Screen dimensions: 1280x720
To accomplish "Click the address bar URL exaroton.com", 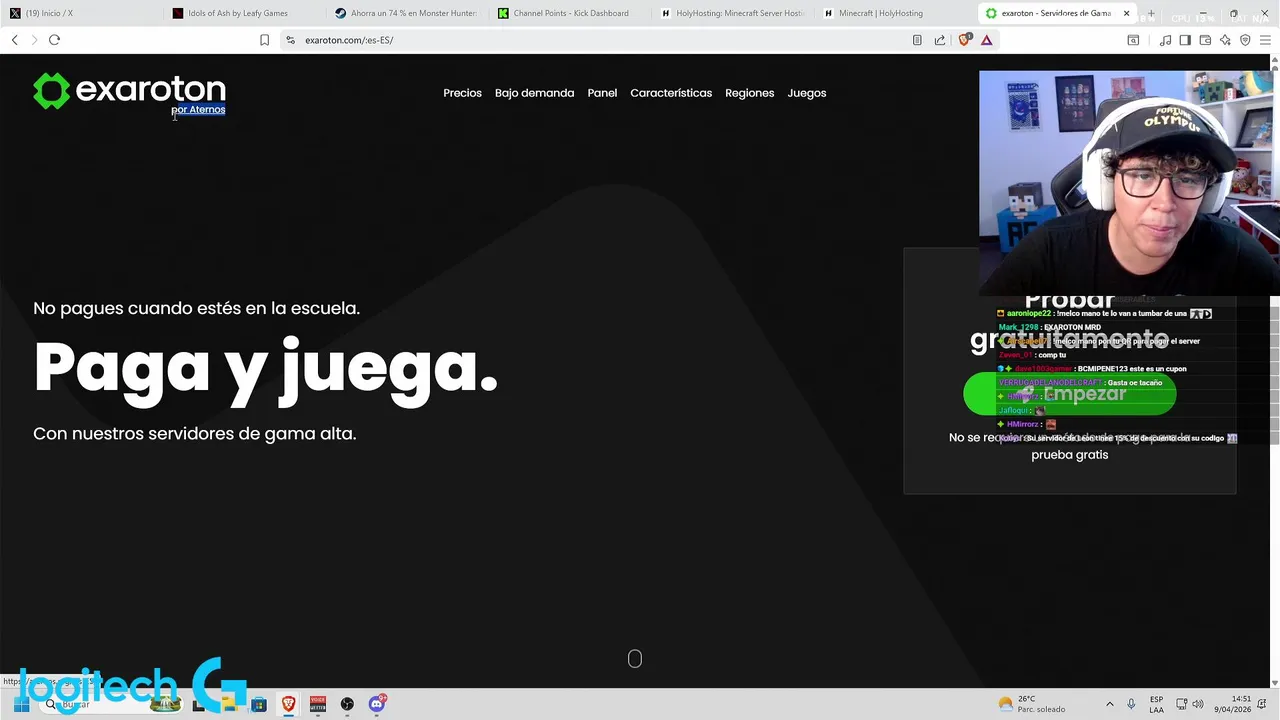I will (x=349, y=40).
